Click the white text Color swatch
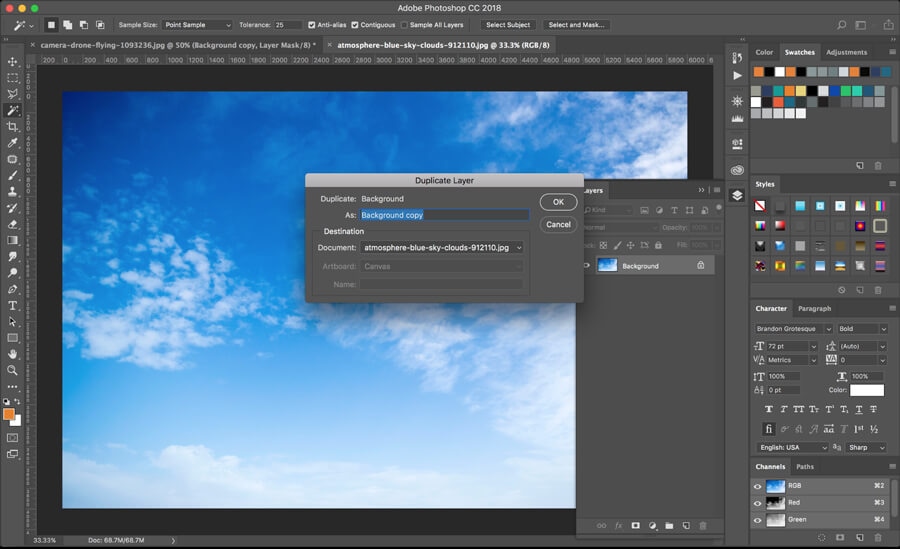Screen dimensions: 900x549 coord(867,390)
